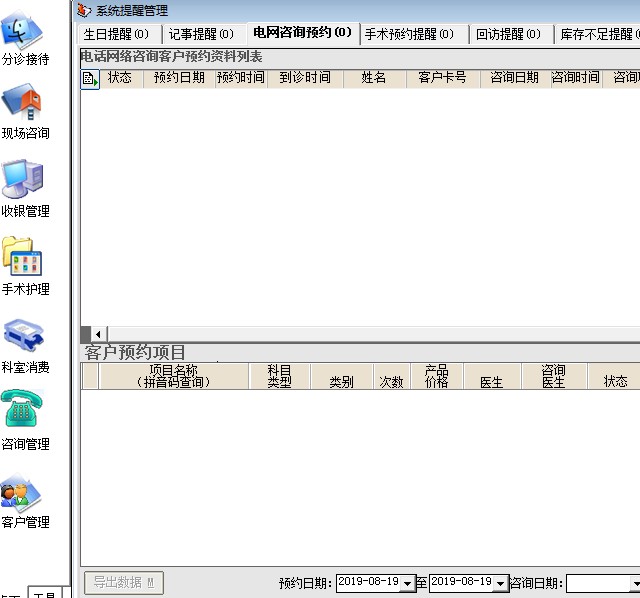
Task: Open the 收银管理 module icon
Action: [22, 179]
